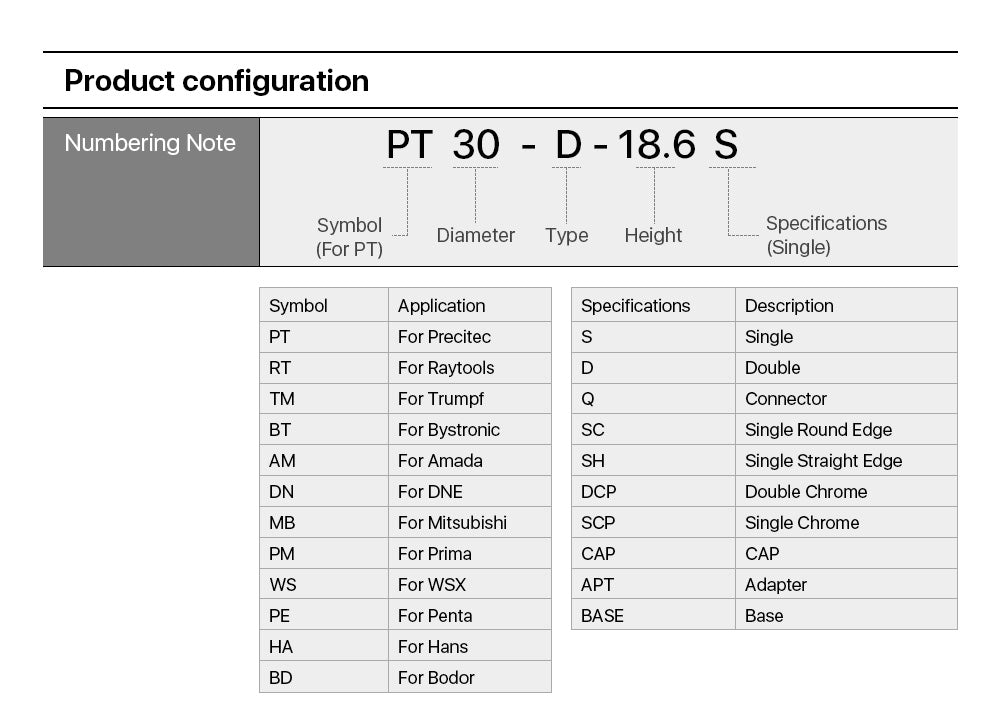
Task: Click the APT specification cell
Action: [x=597, y=585]
